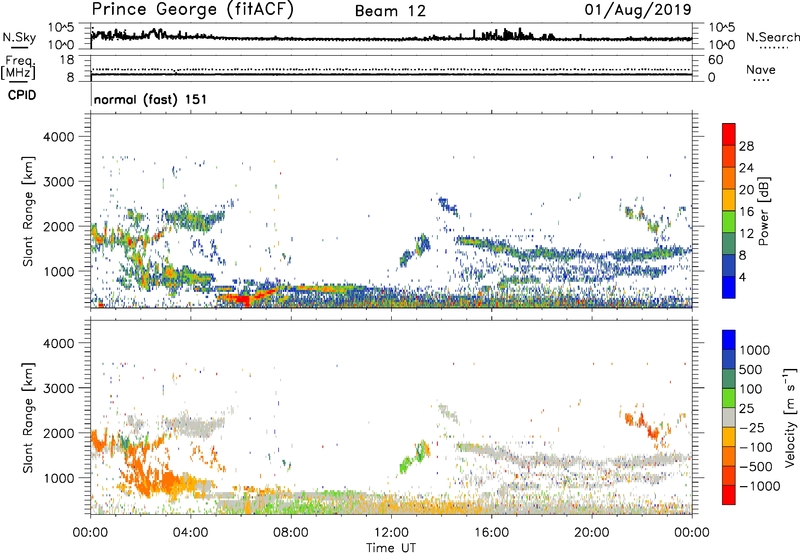
Task: Click the 'Velocity [m s⁻¹]' colorbar label
Action: tap(790, 417)
